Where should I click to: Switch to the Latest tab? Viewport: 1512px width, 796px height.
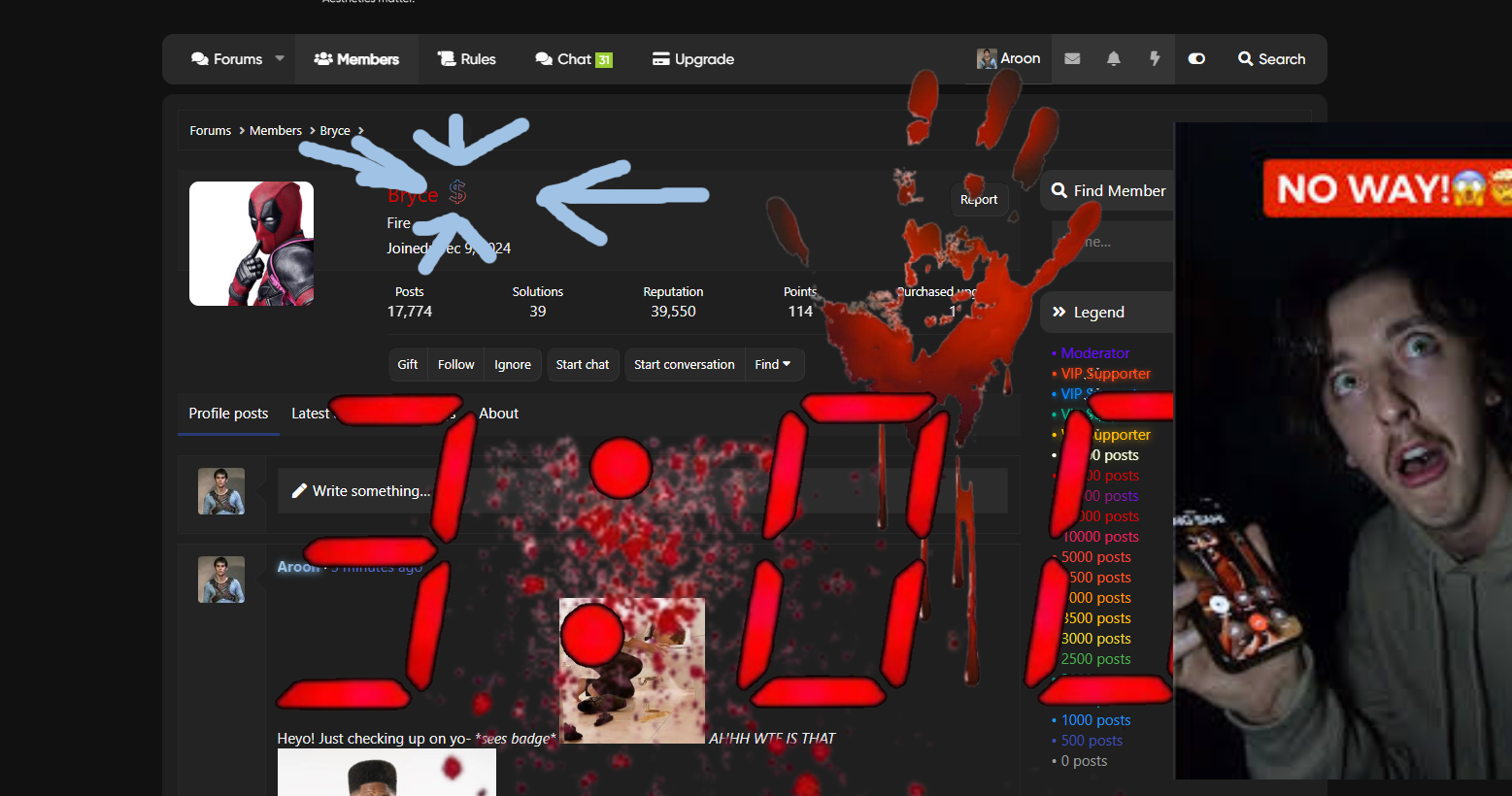tap(311, 414)
